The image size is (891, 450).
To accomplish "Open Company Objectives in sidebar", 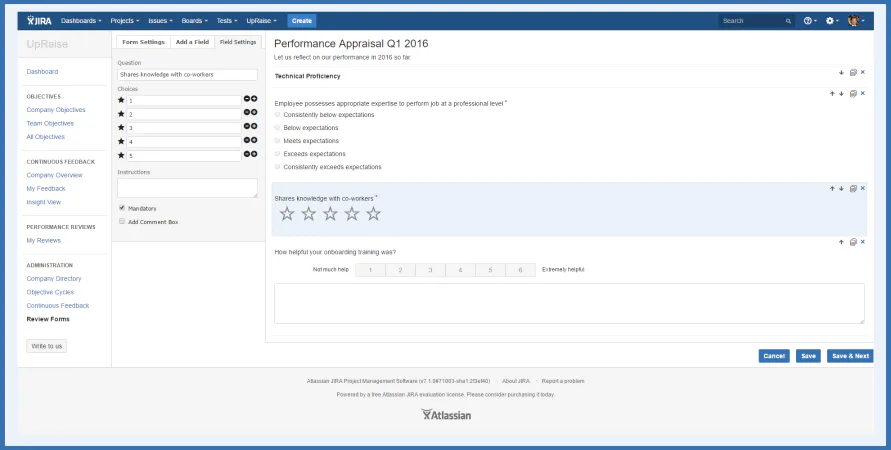I will click(x=56, y=110).
